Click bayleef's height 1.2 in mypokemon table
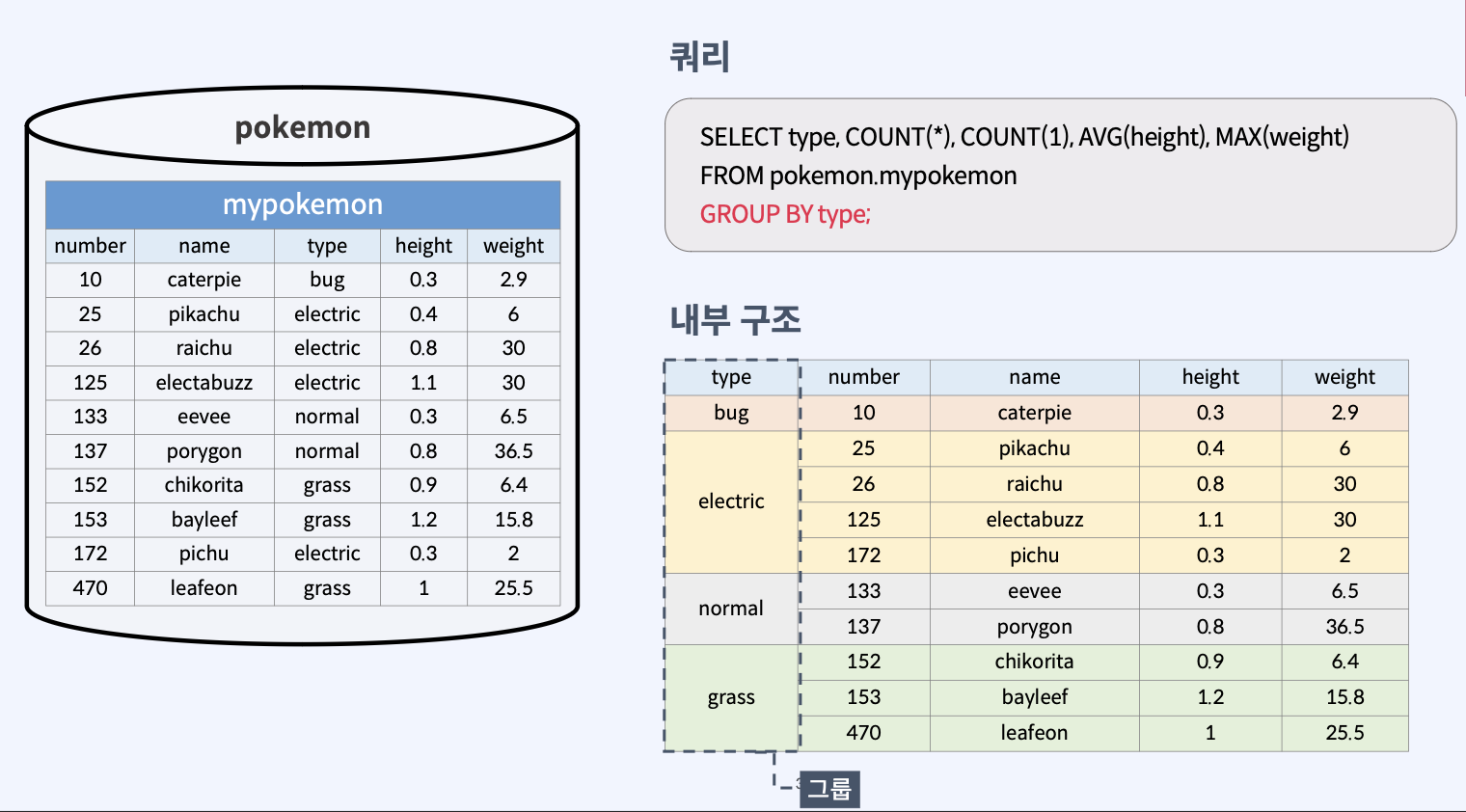This screenshot has width=1466, height=812. pos(423,520)
